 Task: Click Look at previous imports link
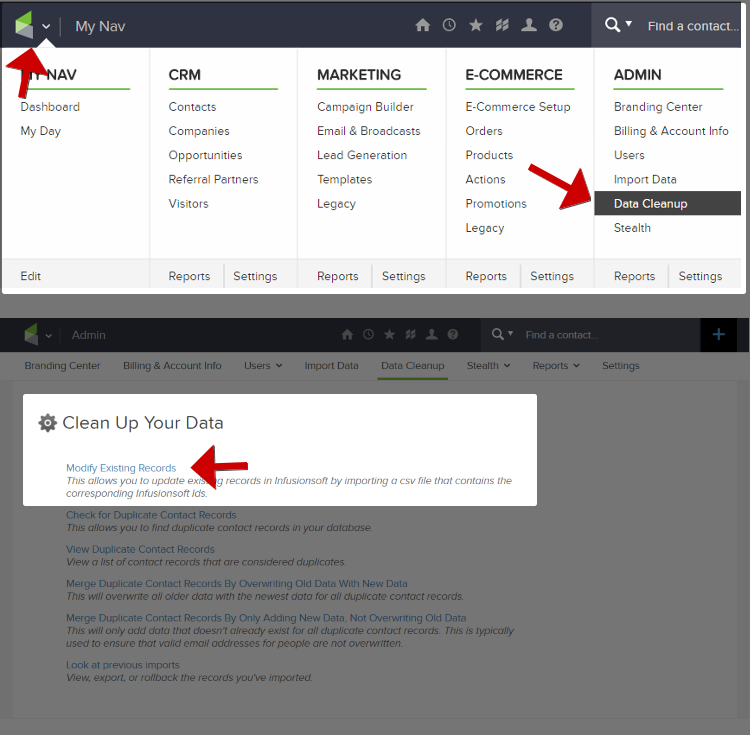click(x=122, y=665)
